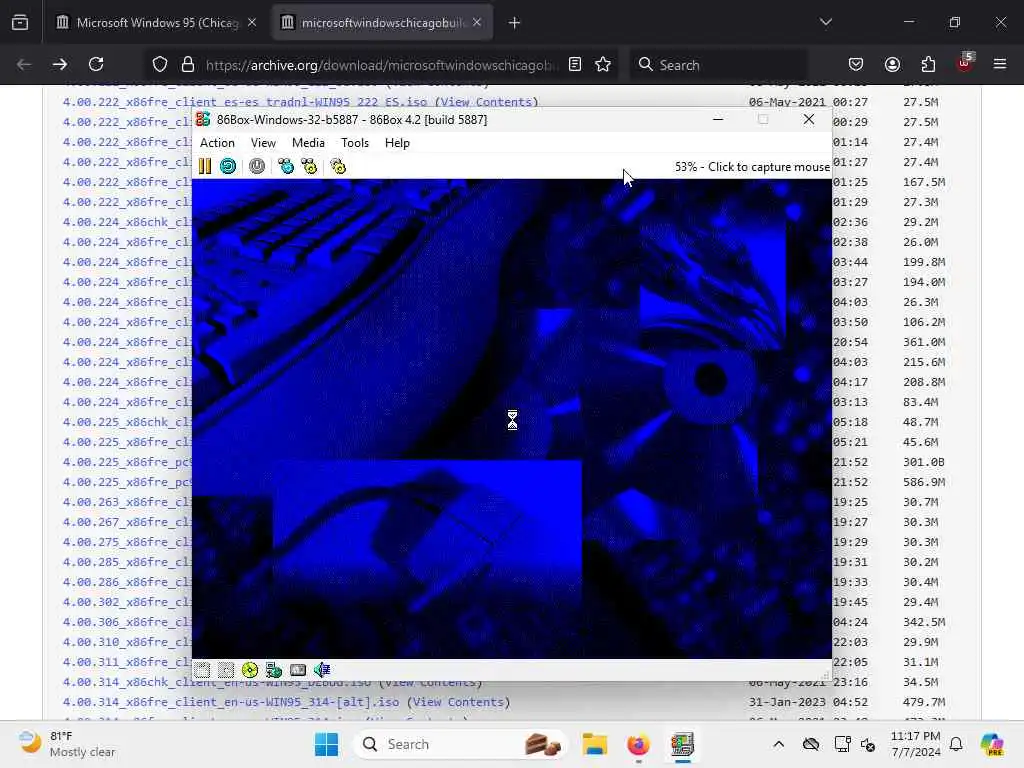Bookmark this page with star icon
The image size is (1024, 768).
pos(603,64)
